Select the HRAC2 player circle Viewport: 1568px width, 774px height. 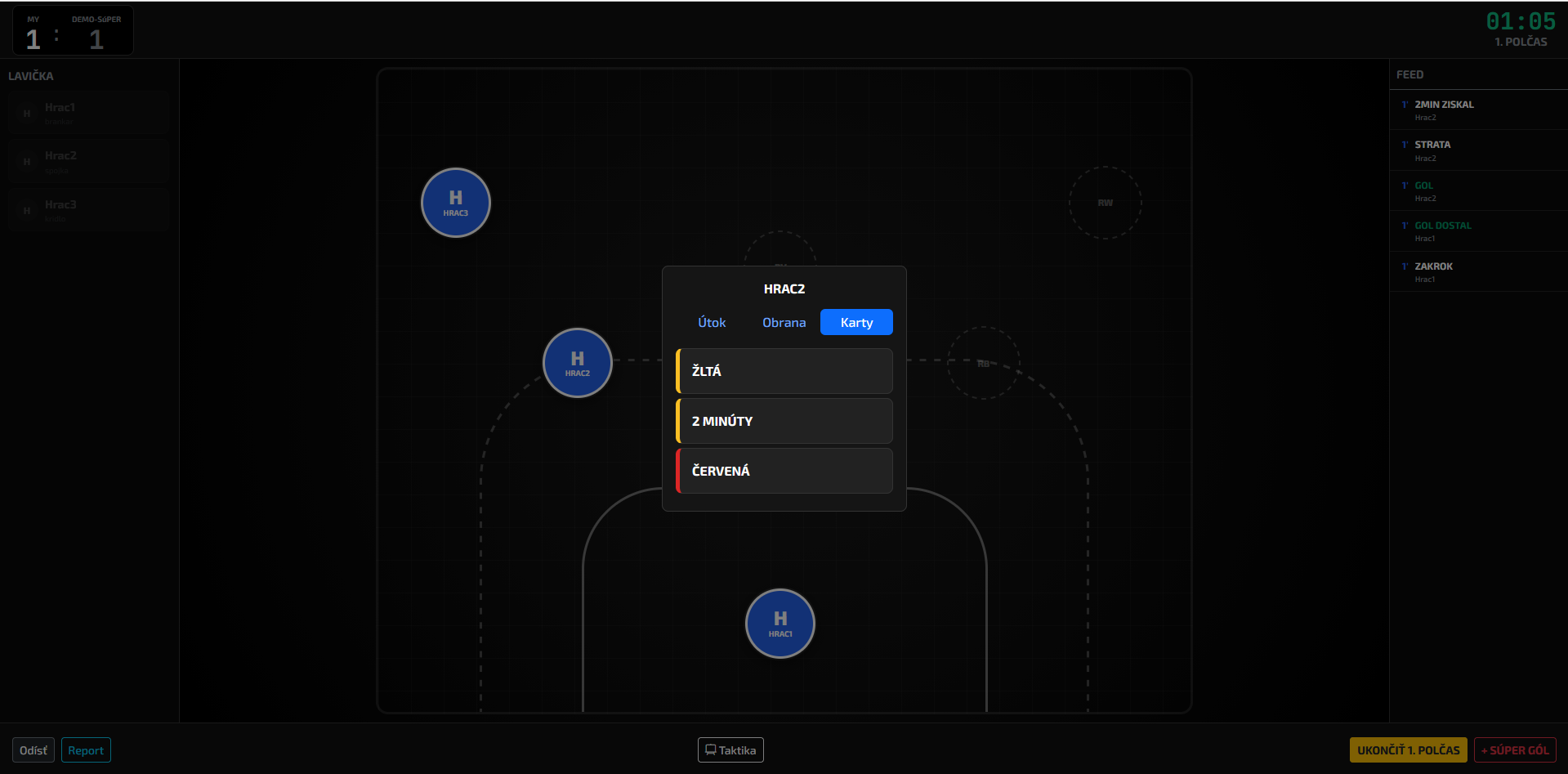click(x=577, y=363)
